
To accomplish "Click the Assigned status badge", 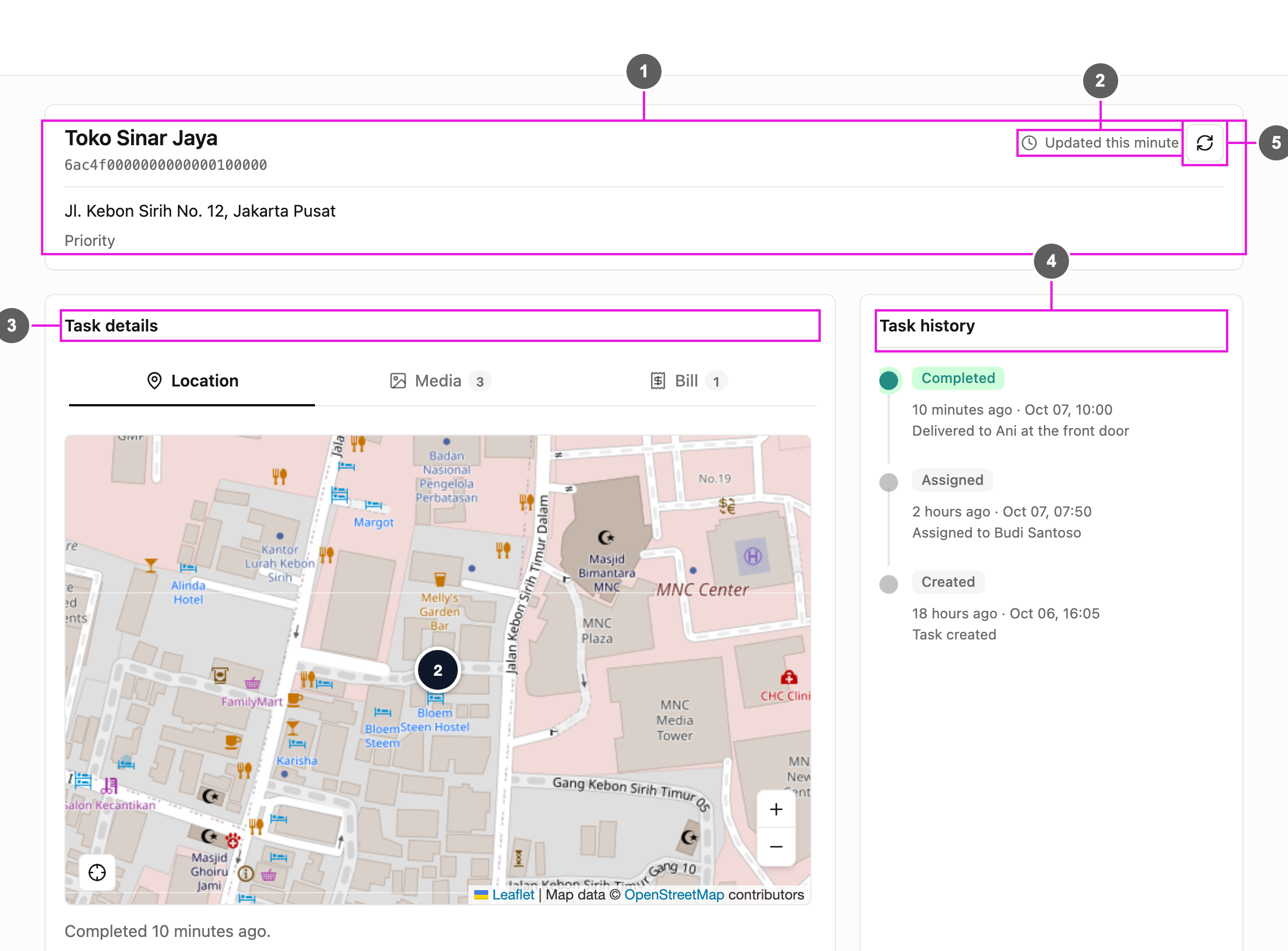I will click(952, 480).
